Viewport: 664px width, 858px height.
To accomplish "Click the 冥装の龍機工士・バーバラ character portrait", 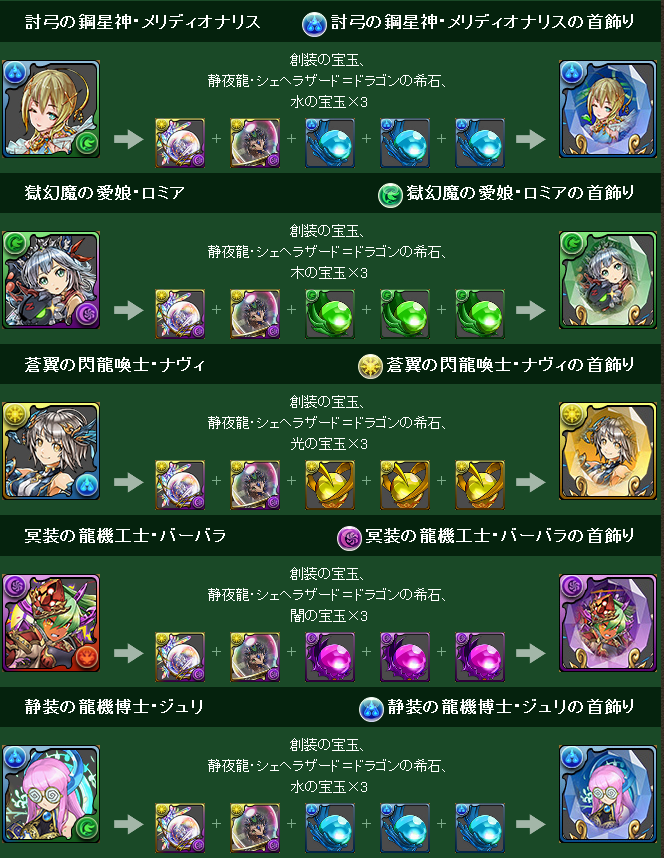I will (51, 623).
